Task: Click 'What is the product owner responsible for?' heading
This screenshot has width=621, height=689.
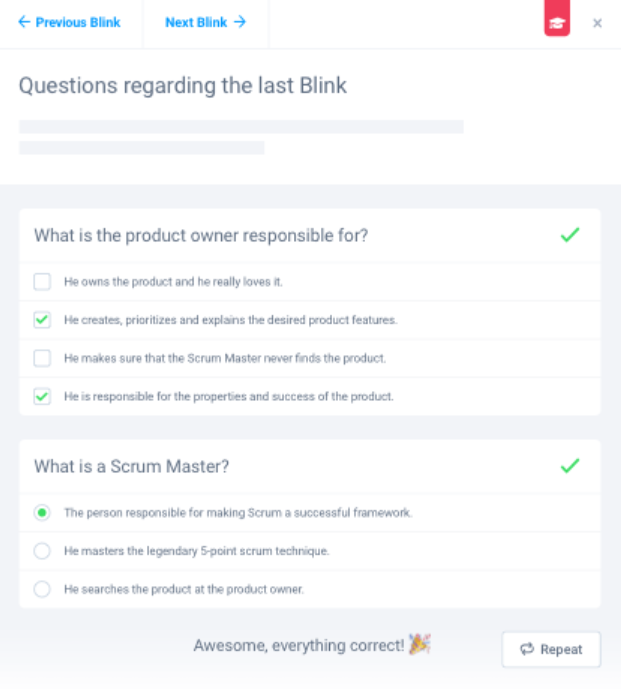Action: coord(201,236)
